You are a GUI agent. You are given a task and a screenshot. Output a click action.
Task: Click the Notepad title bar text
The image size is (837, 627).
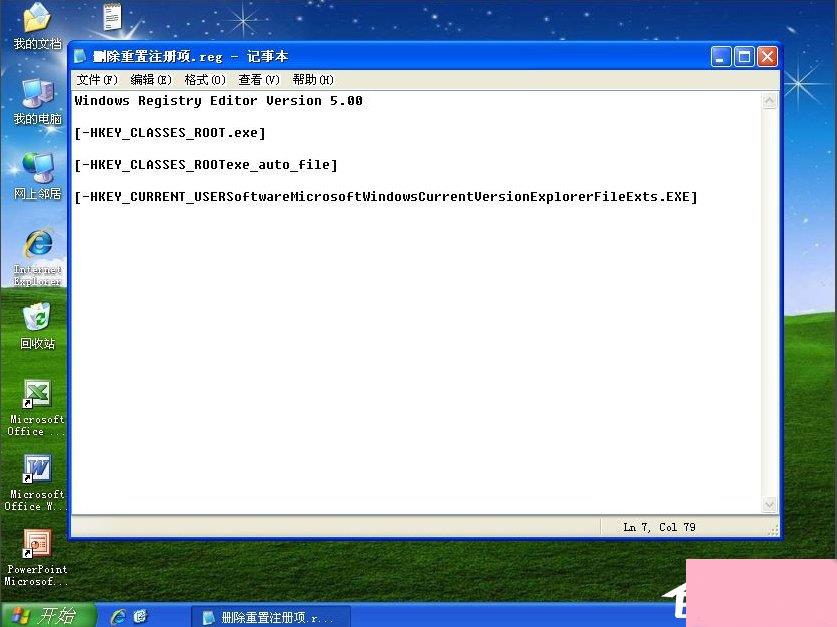coord(190,56)
